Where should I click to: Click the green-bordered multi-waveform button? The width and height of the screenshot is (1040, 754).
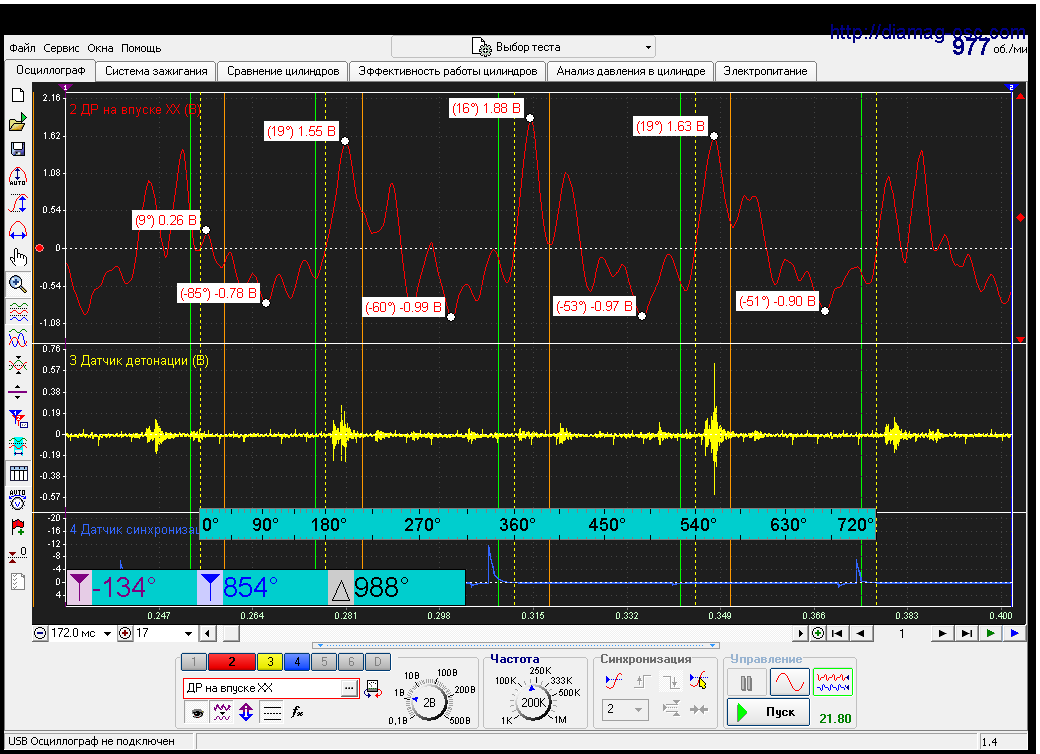(832, 682)
